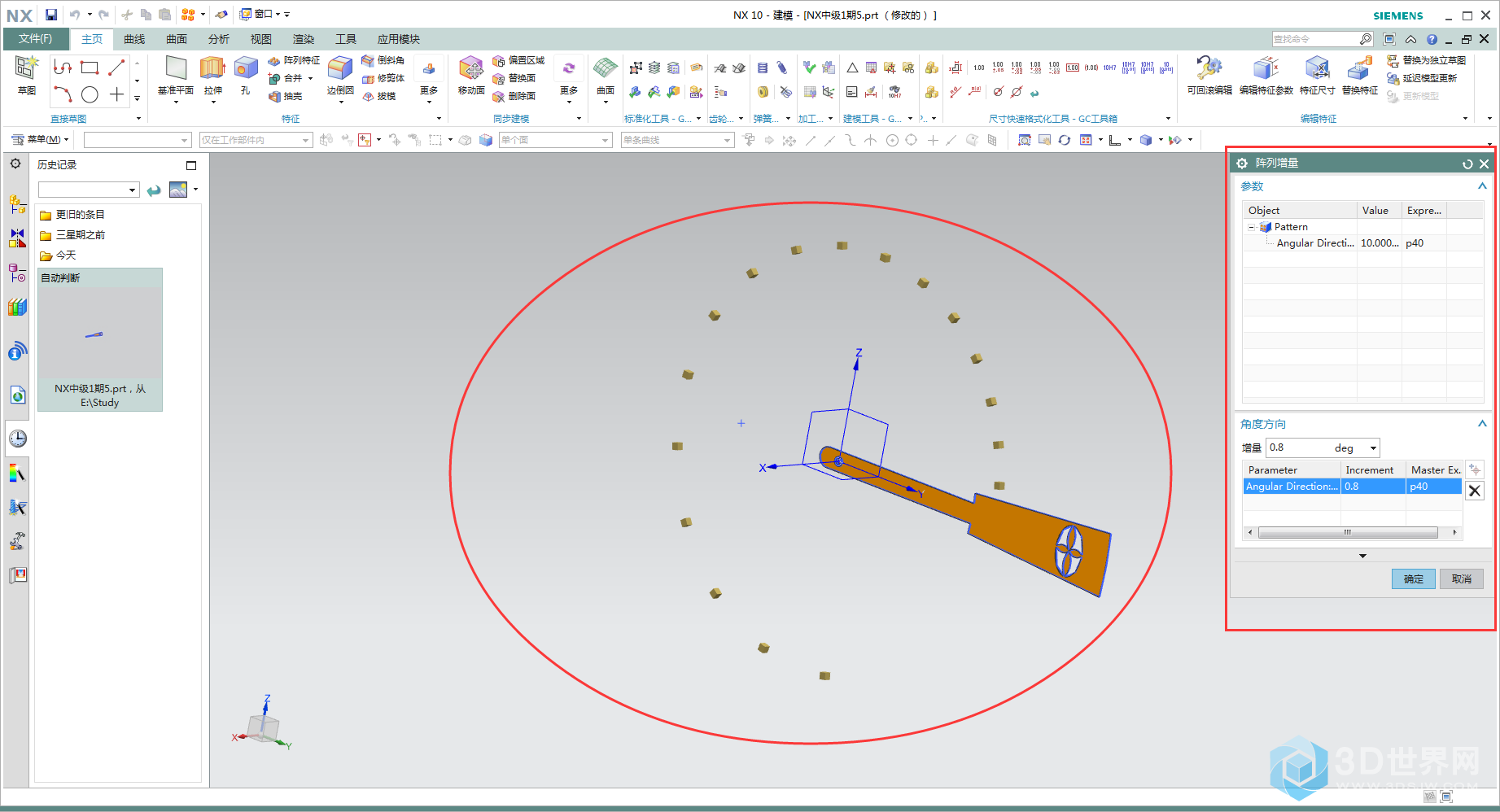Switch to the 曲线 tab
The width and height of the screenshot is (1500, 812).
click(134, 39)
